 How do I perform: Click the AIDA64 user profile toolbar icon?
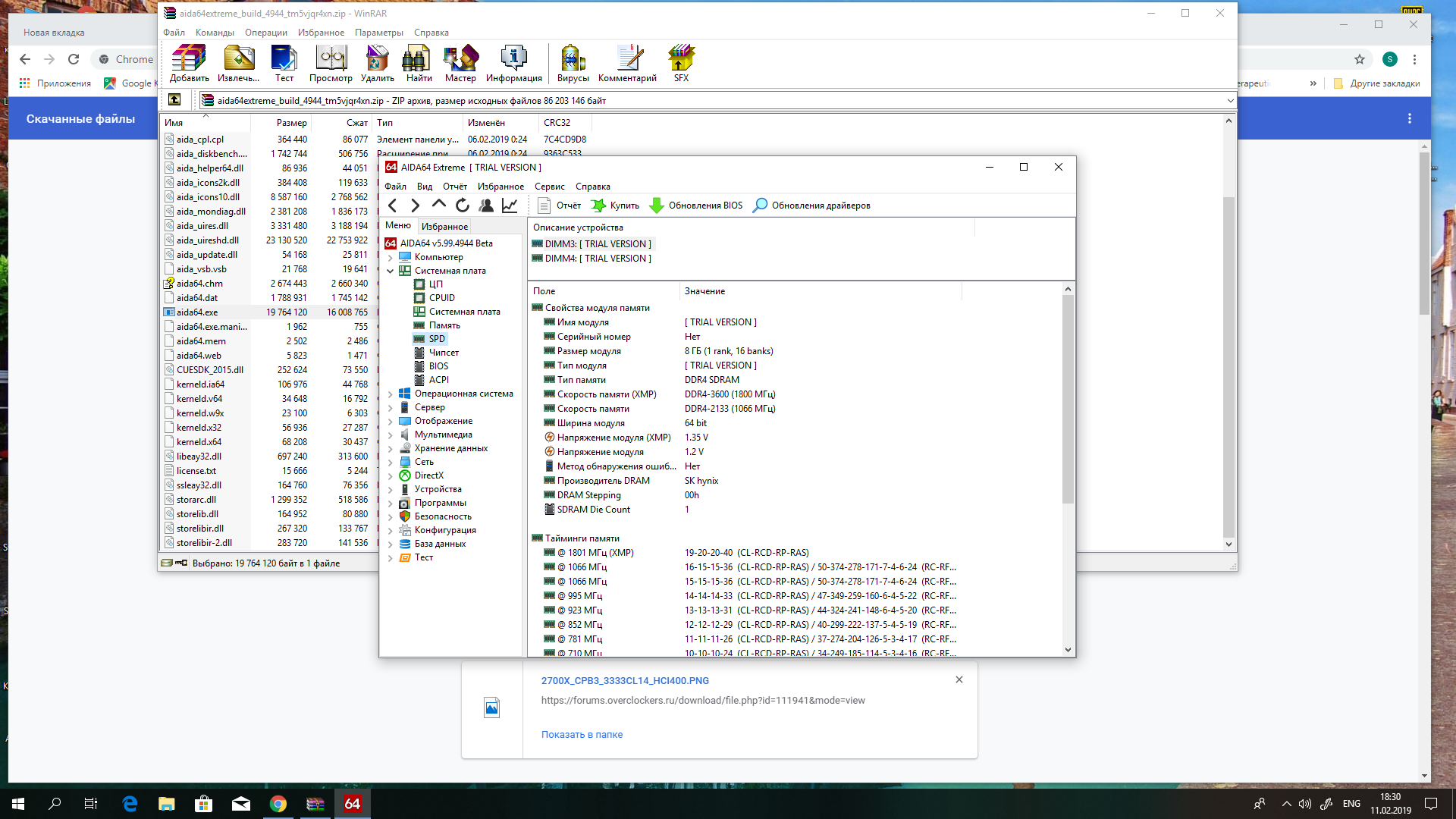click(x=486, y=206)
